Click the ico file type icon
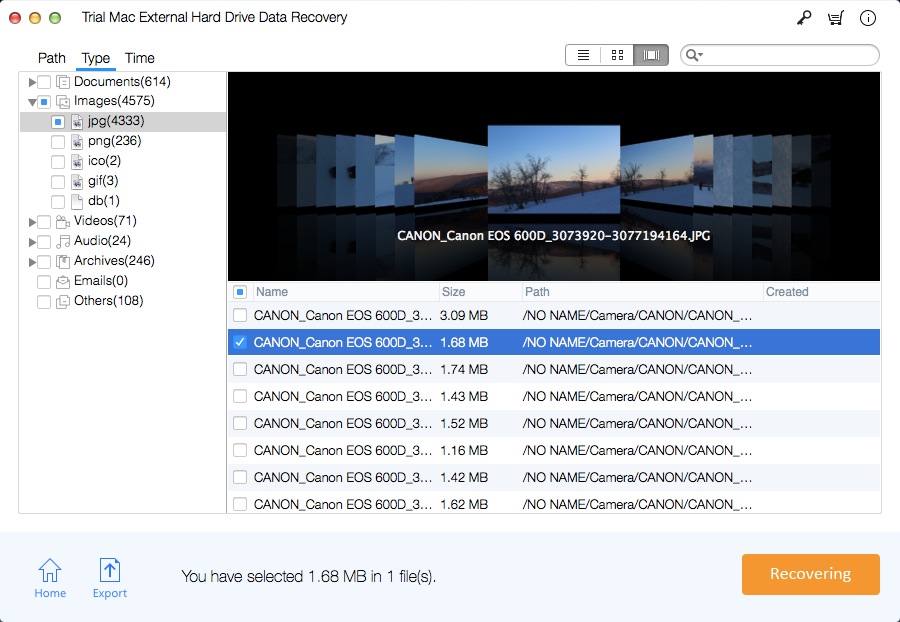This screenshot has width=900, height=622. 77,162
